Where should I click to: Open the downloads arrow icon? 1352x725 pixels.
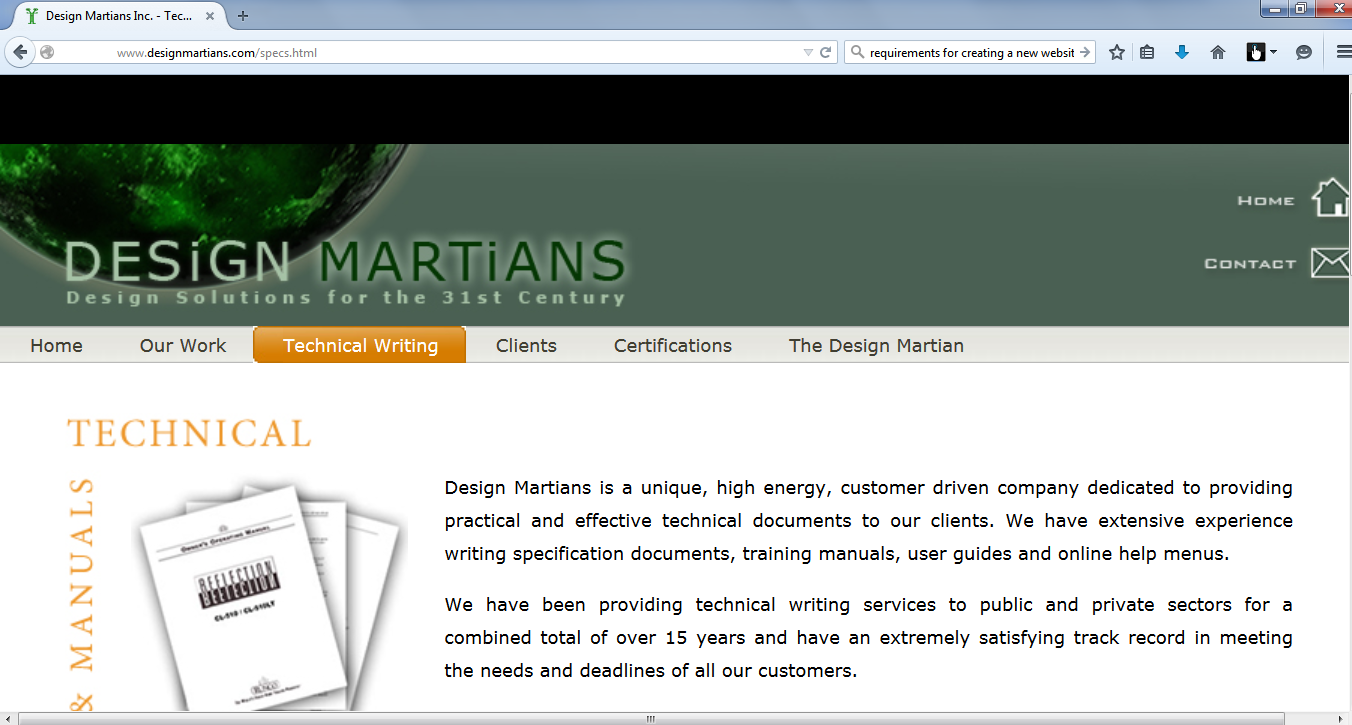pos(1182,53)
